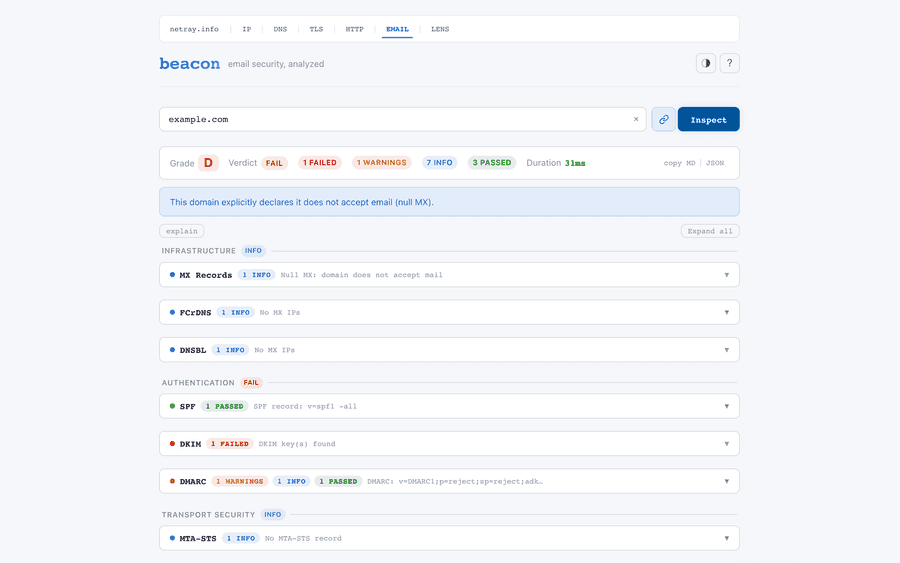Click the copy link icon button
The width and height of the screenshot is (900, 563).
coord(663,119)
